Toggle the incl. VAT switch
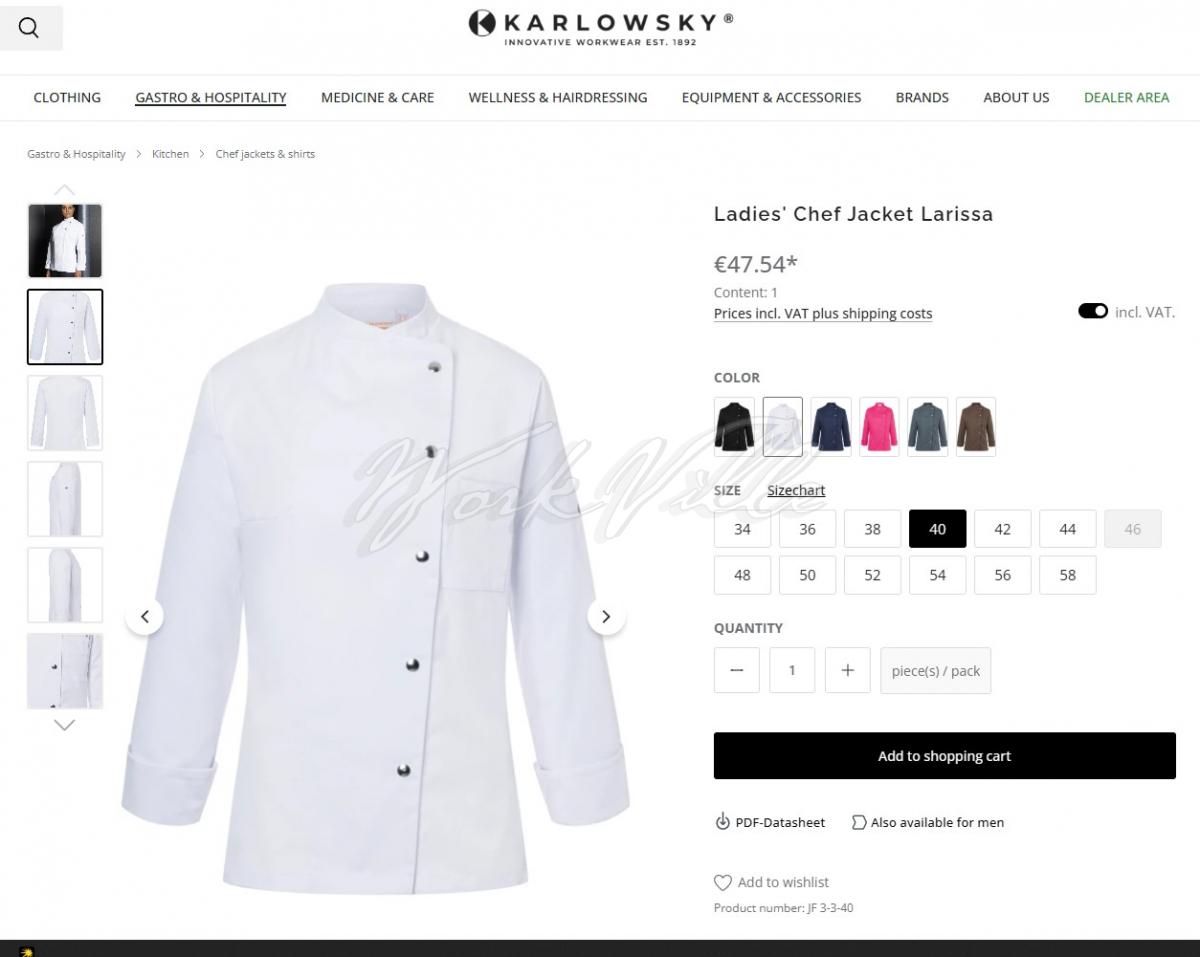 [1093, 312]
